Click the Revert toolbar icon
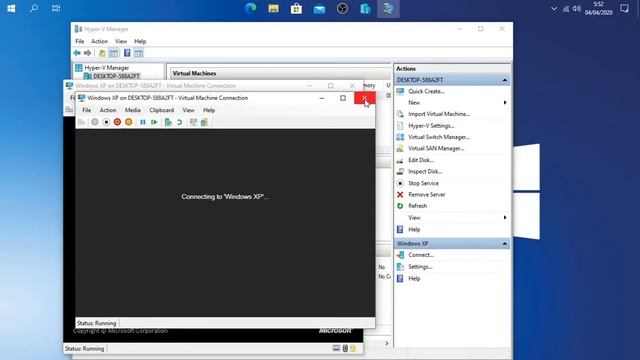This screenshot has width=640, height=360. pyautogui.click(x=179, y=122)
